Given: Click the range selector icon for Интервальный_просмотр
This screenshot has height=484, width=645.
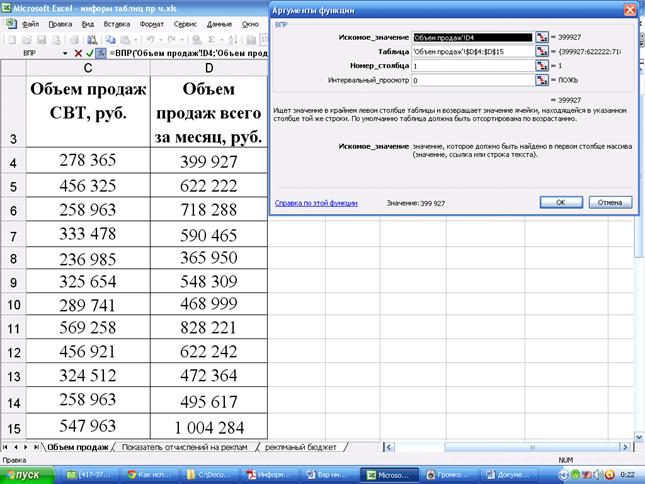Looking at the screenshot, I should [542, 79].
